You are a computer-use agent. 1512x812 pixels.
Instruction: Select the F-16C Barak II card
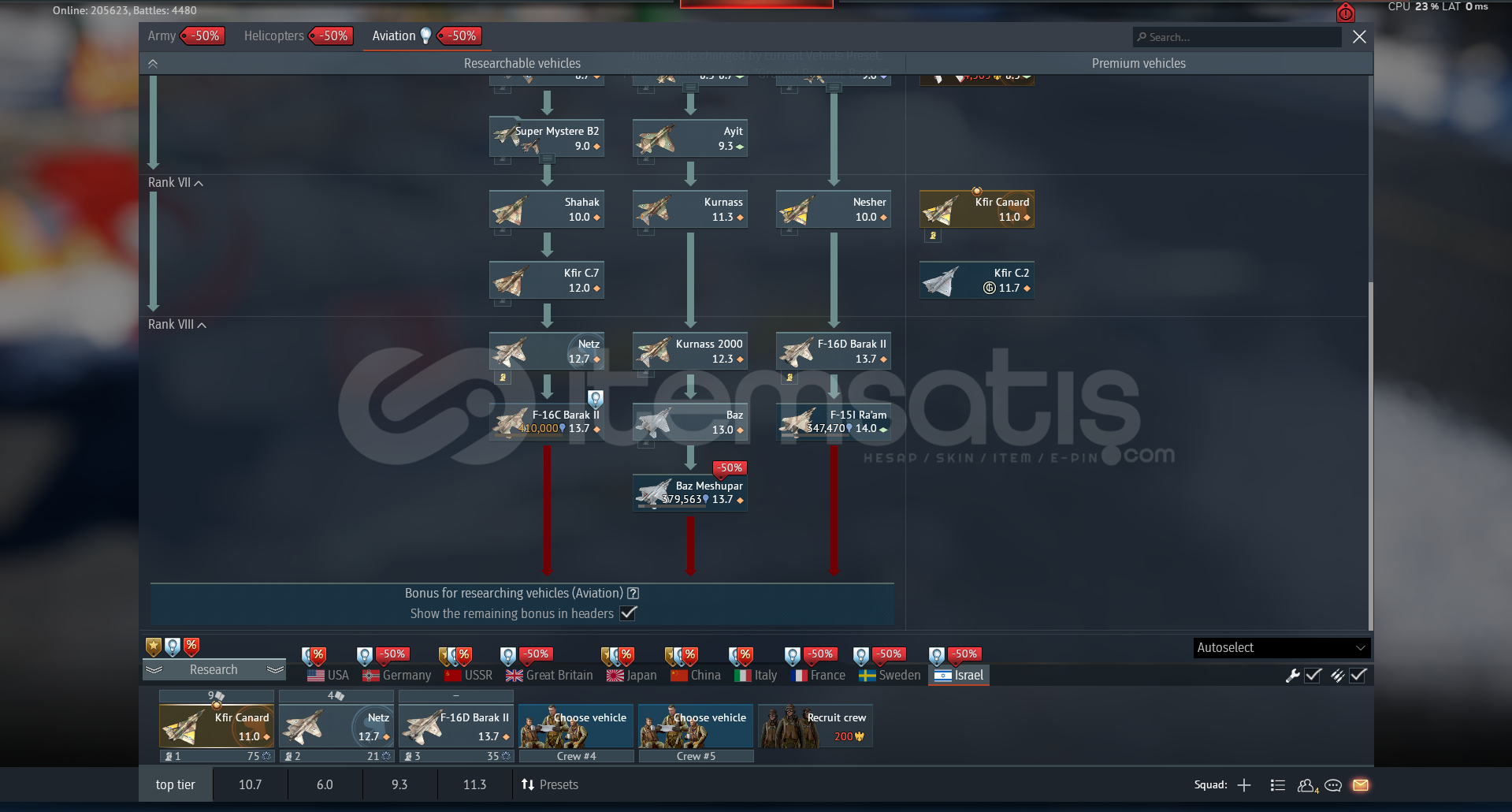pyautogui.click(x=547, y=422)
